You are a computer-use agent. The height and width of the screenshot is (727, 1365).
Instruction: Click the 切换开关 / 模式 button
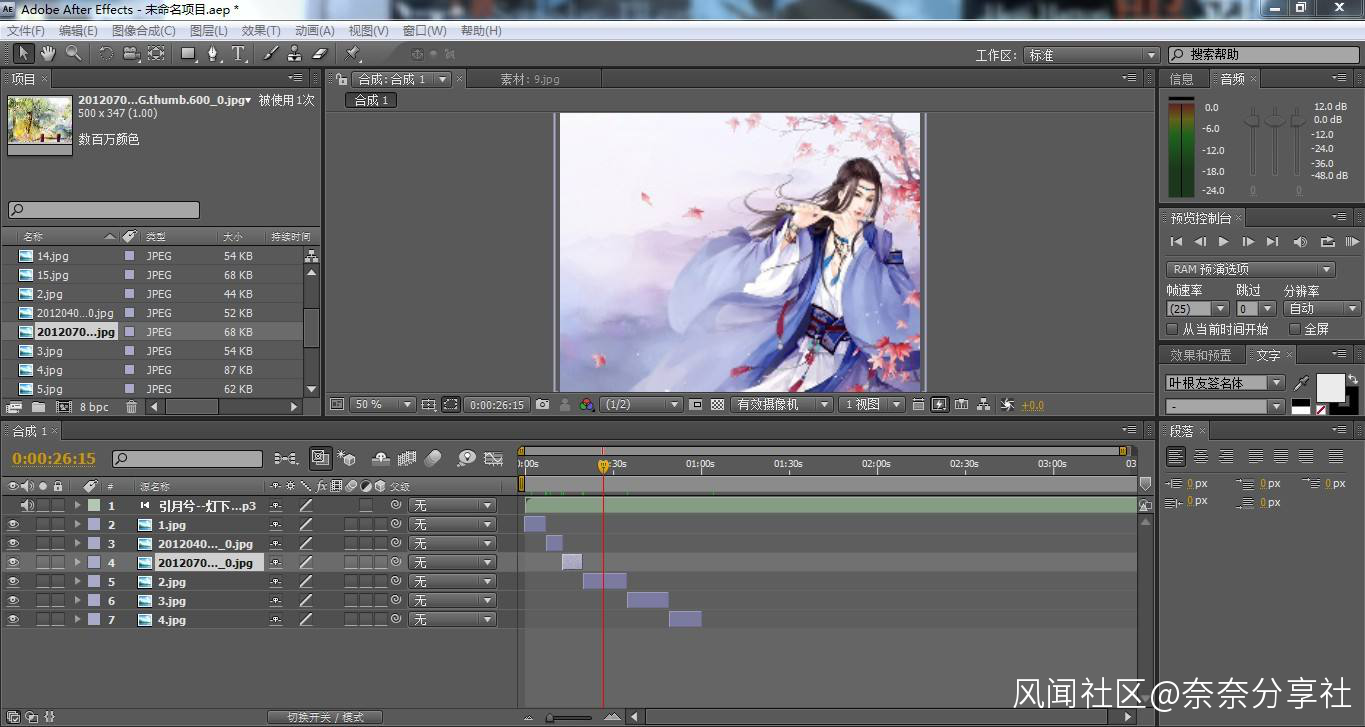325,717
